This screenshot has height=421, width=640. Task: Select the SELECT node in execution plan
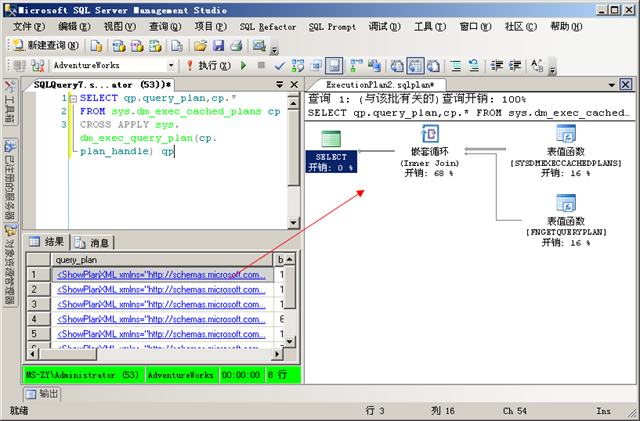click(x=331, y=151)
